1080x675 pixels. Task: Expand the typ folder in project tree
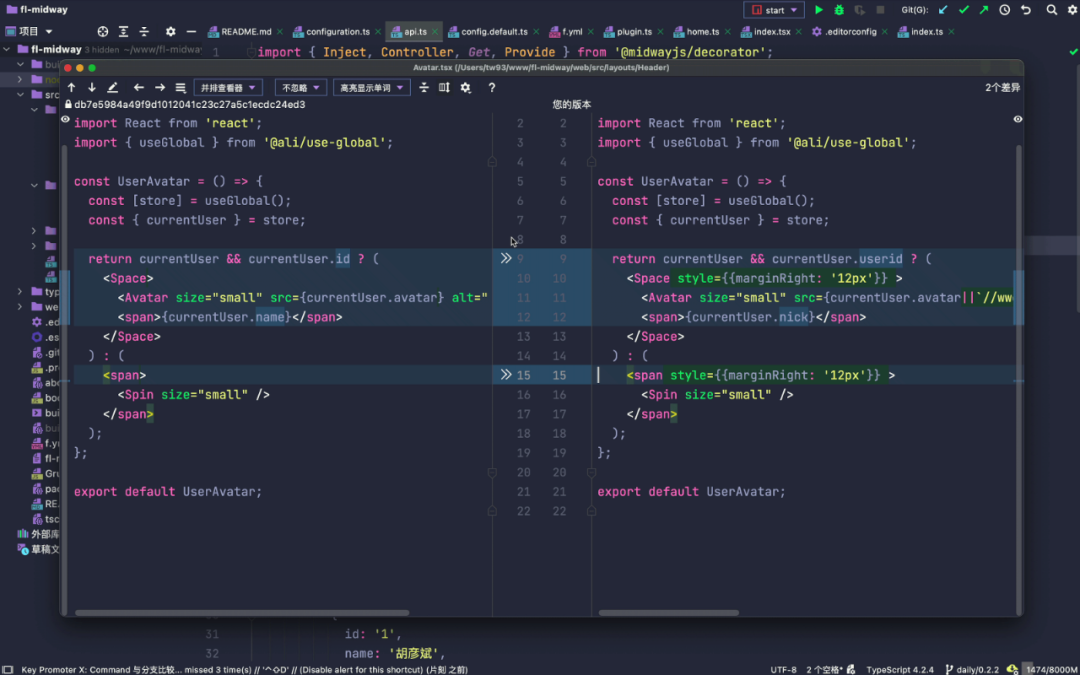pos(21,292)
